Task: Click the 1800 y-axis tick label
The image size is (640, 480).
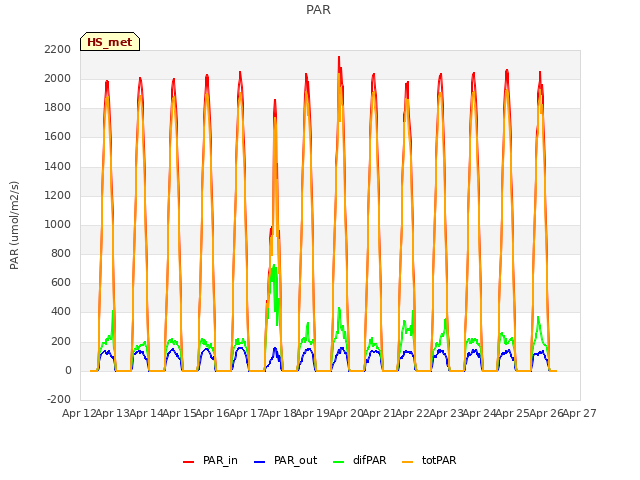Action: 58,108
